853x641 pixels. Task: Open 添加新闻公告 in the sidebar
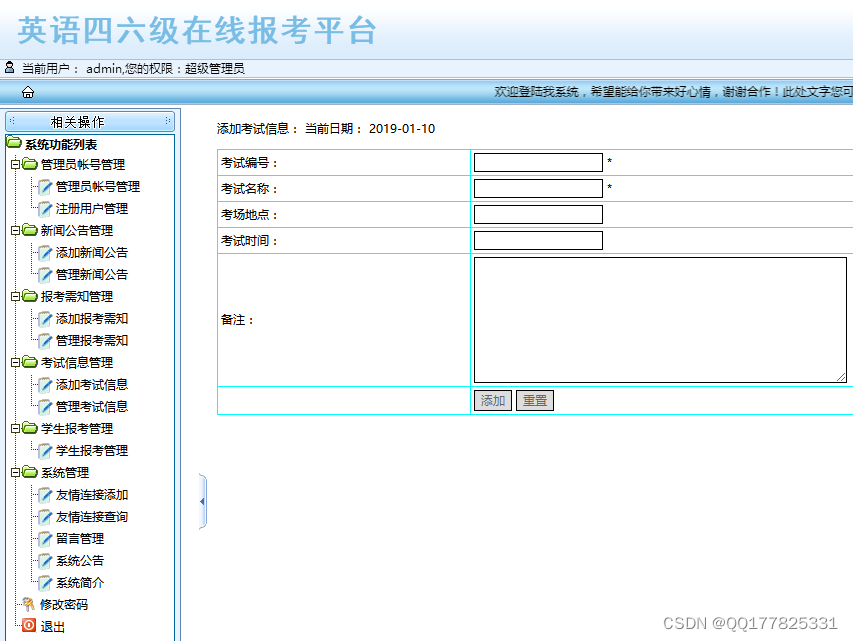[92, 253]
